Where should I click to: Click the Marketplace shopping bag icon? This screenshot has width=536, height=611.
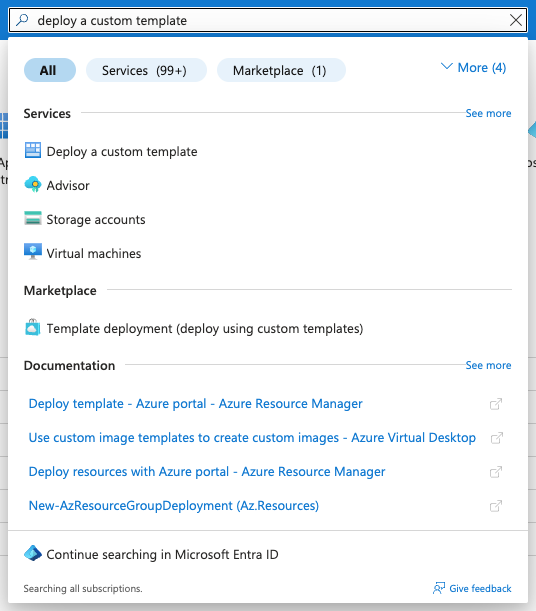click(x=33, y=327)
